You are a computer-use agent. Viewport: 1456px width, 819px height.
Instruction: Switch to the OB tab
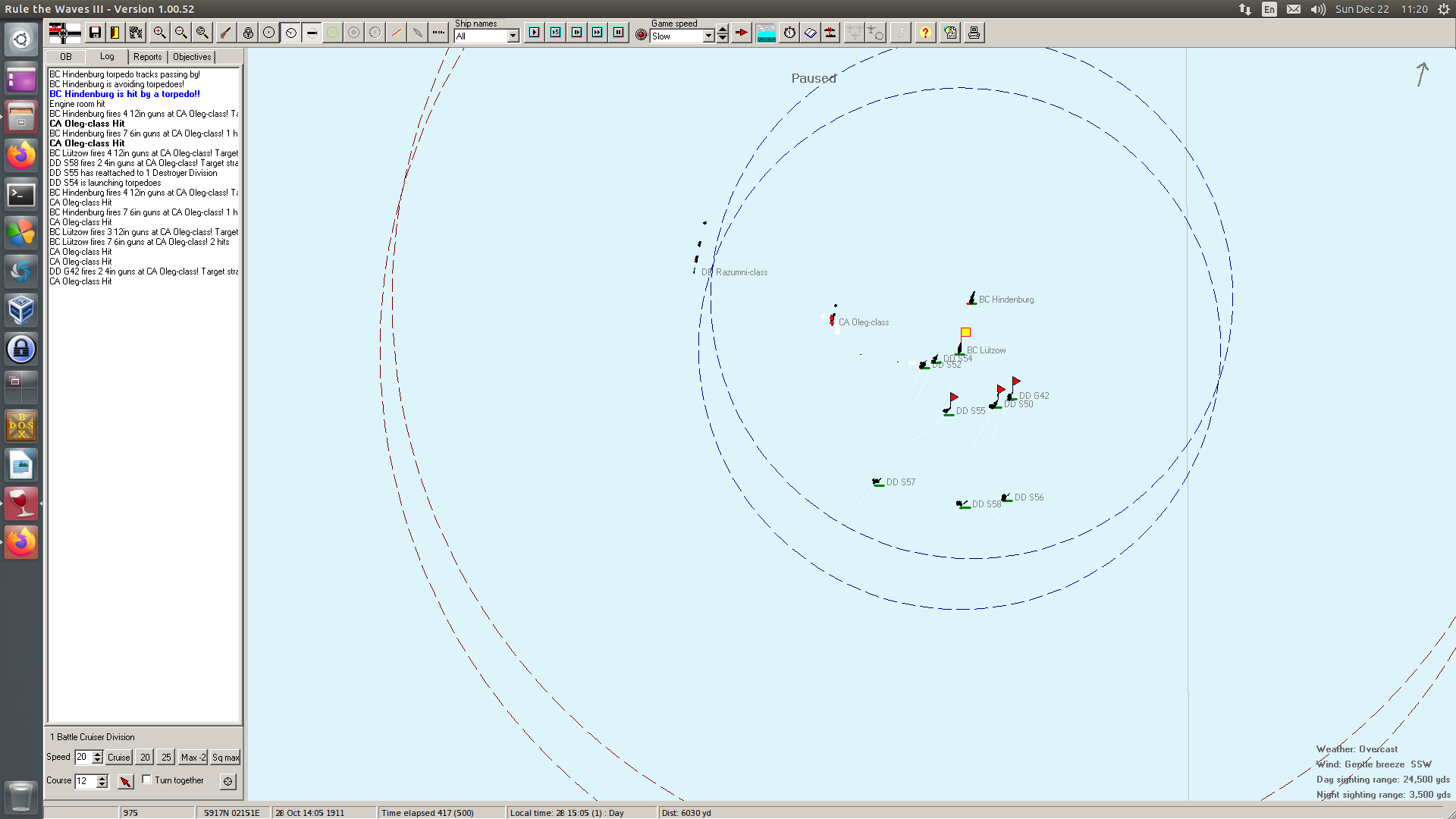[66, 57]
